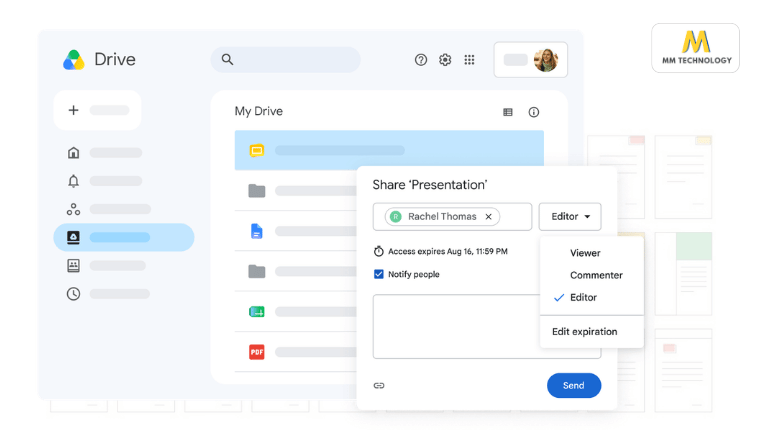
Task: Select the highlighted My Drive sidebar item
Action: [124, 237]
